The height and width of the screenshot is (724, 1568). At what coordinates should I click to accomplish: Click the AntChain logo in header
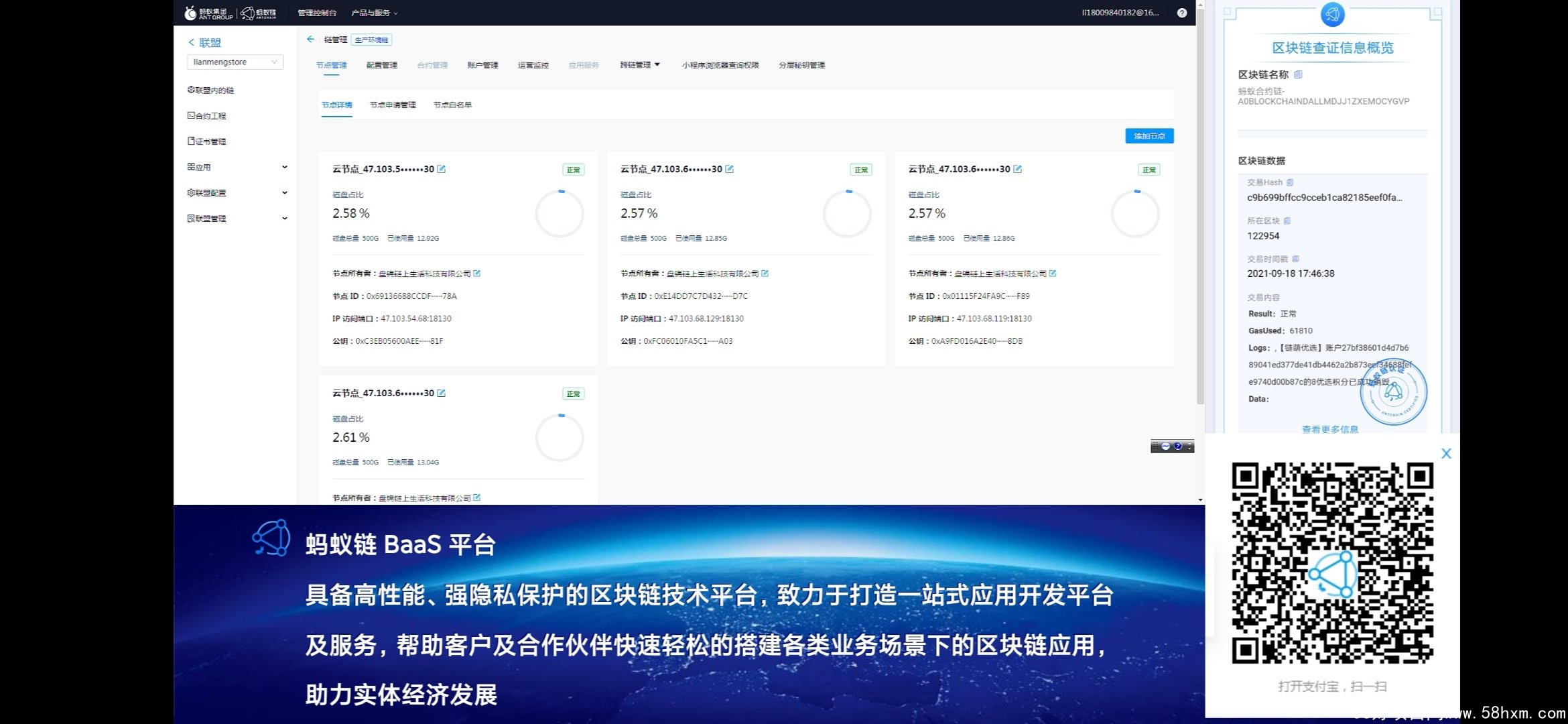tap(259, 13)
